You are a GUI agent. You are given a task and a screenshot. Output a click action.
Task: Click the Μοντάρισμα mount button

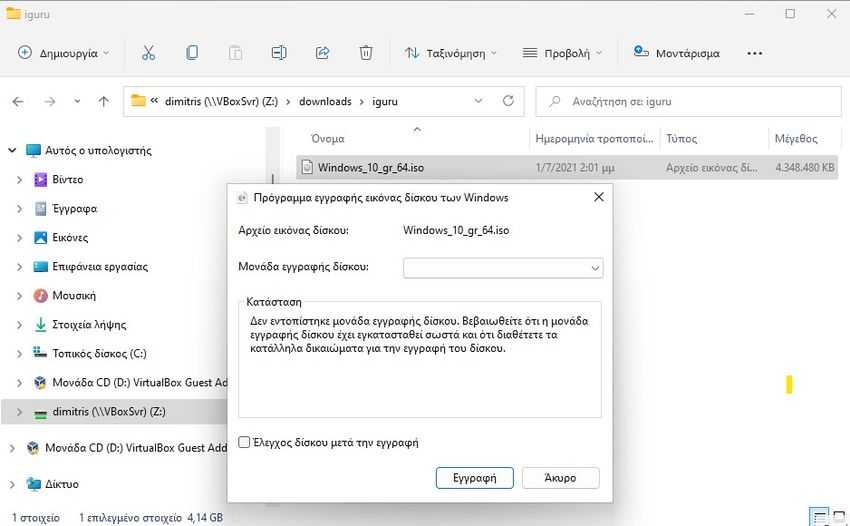coord(677,53)
